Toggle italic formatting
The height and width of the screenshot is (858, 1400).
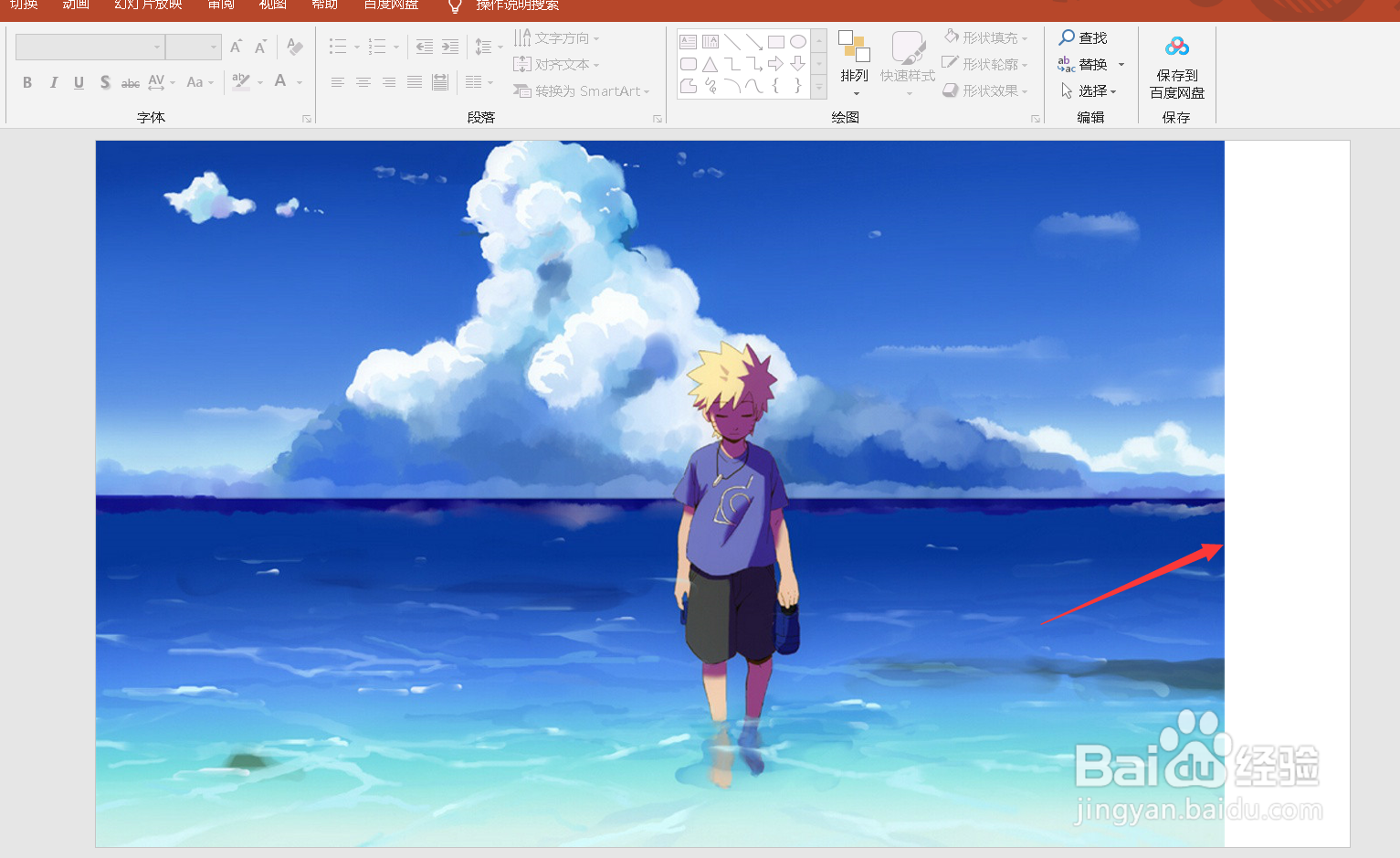(x=53, y=82)
